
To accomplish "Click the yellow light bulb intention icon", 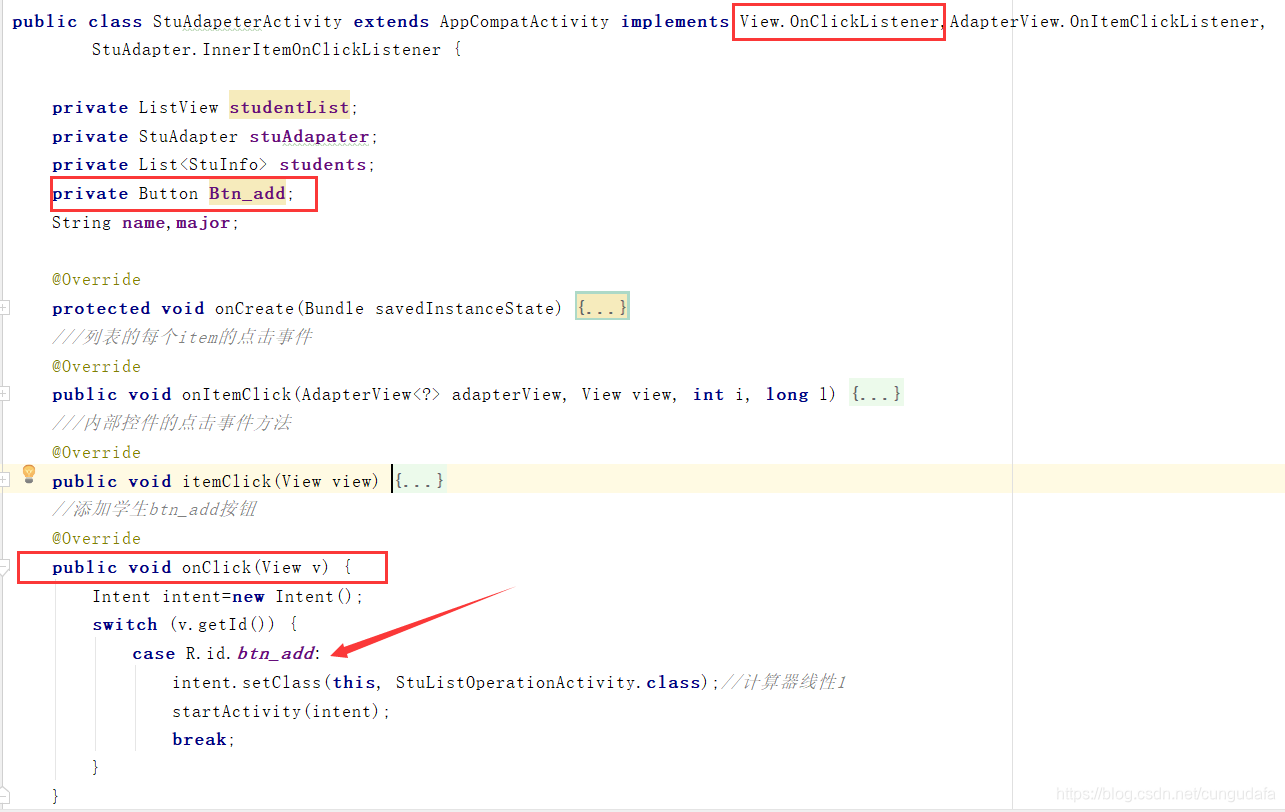I will tap(29, 474).
